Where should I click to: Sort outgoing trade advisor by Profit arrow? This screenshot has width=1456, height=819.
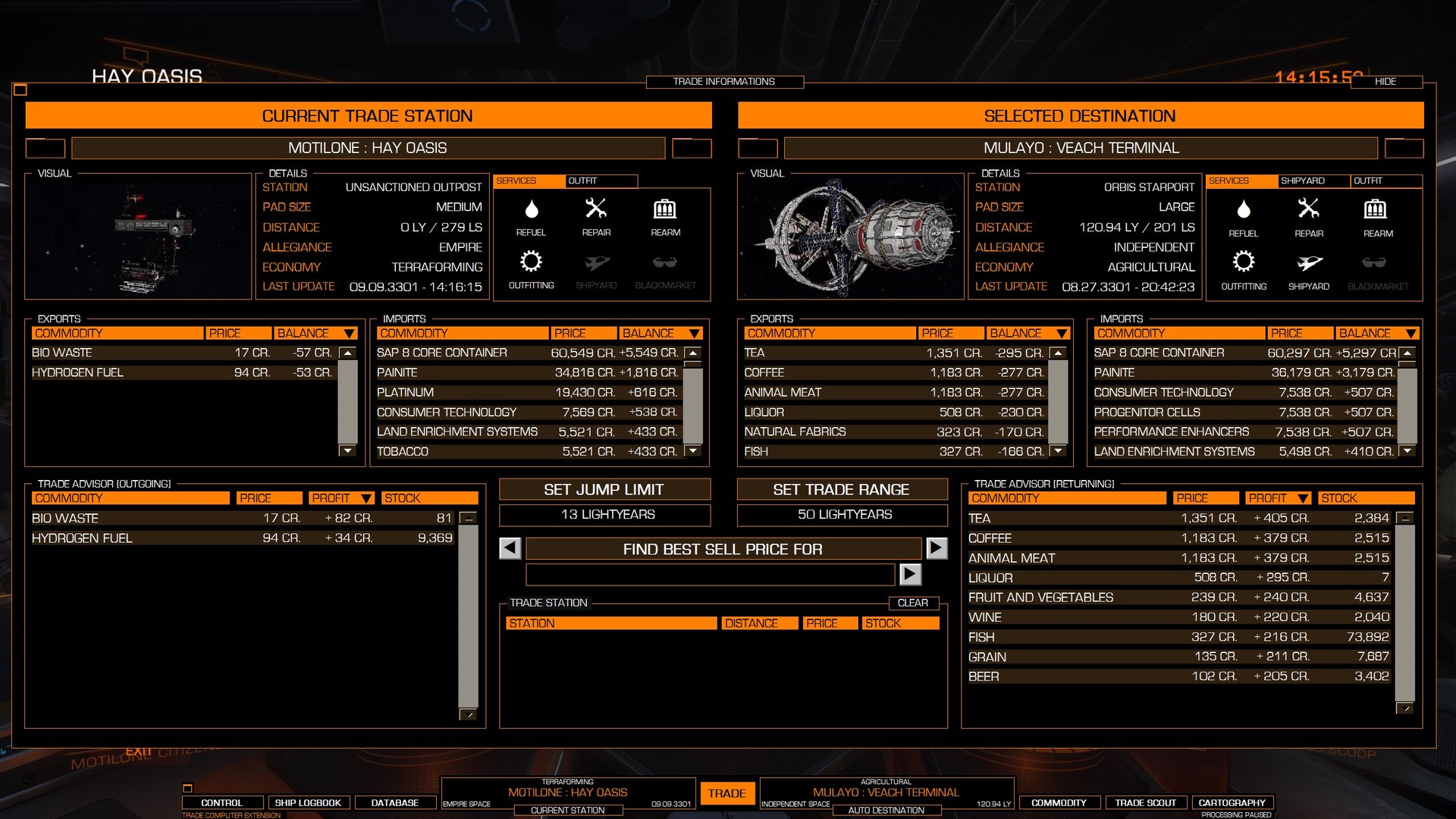pos(366,498)
